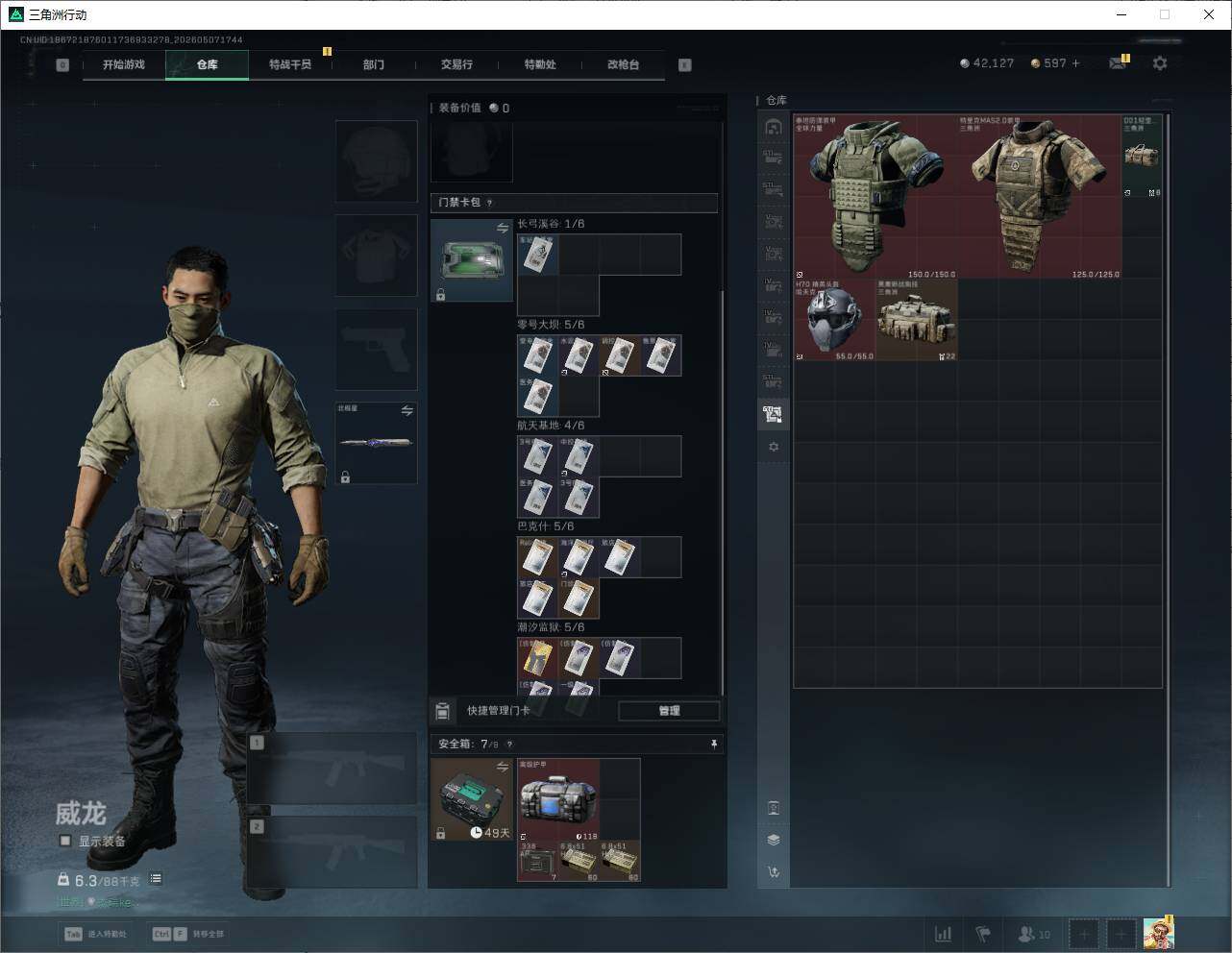Image resolution: width=1232 pixels, height=953 pixels.
Task: Click the 快捷管理门卡 clipboard icon
Action: pos(443,711)
